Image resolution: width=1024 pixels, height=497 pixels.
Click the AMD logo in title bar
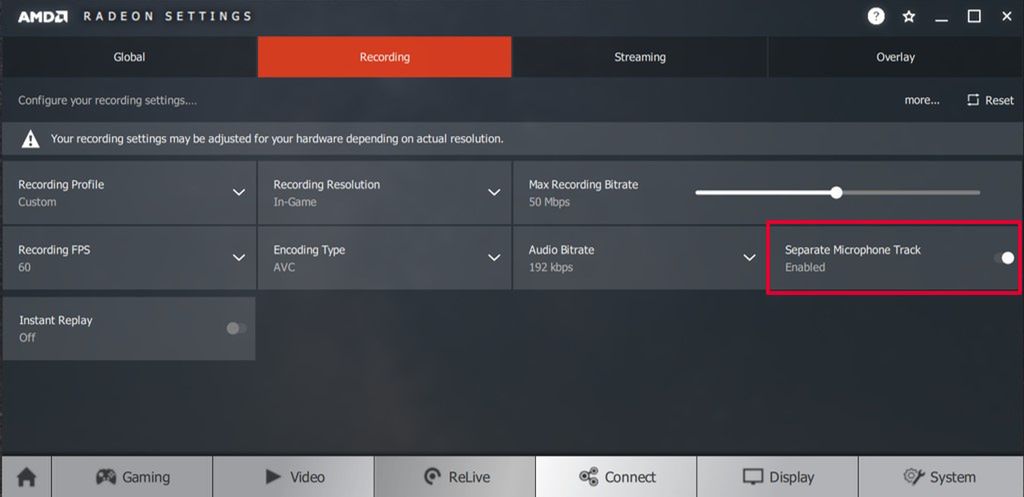(42, 17)
